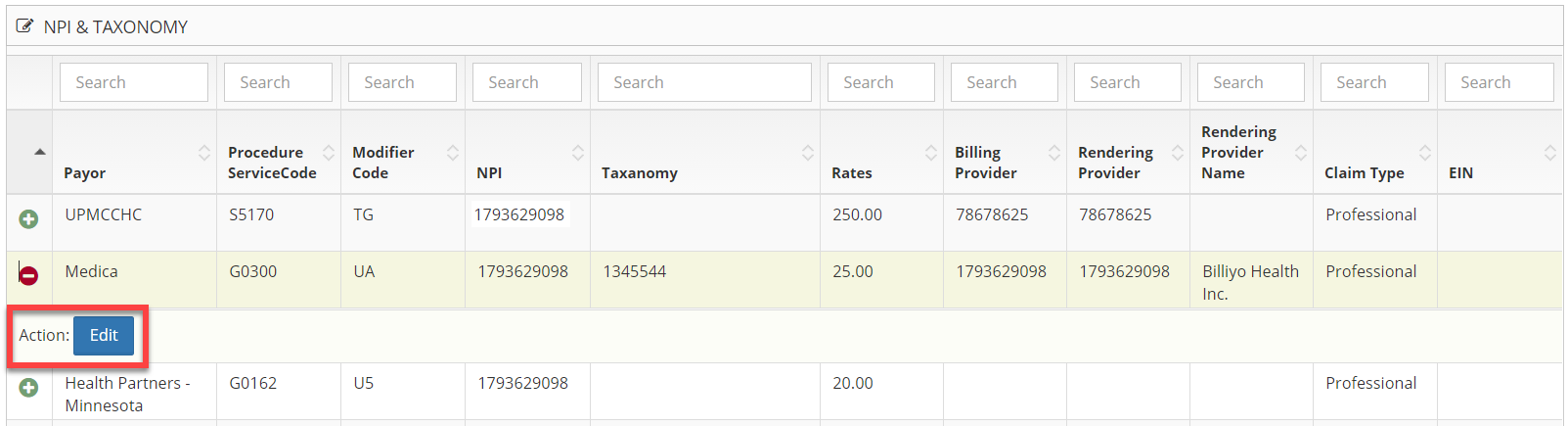This screenshot has height=426, width=1568.
Task: Click the sort arrow in first column header
Action: point(39,152)
